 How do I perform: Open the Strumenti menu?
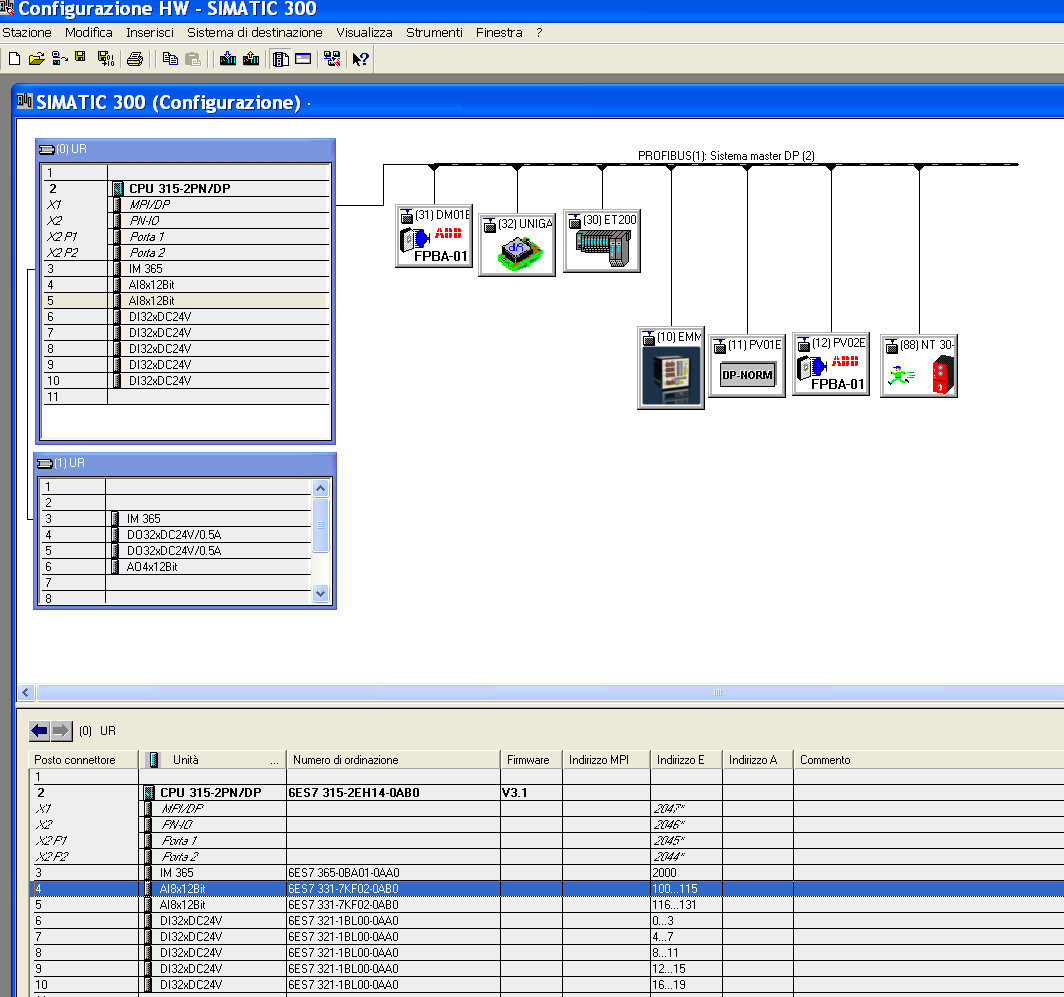[x=434, y=33]
